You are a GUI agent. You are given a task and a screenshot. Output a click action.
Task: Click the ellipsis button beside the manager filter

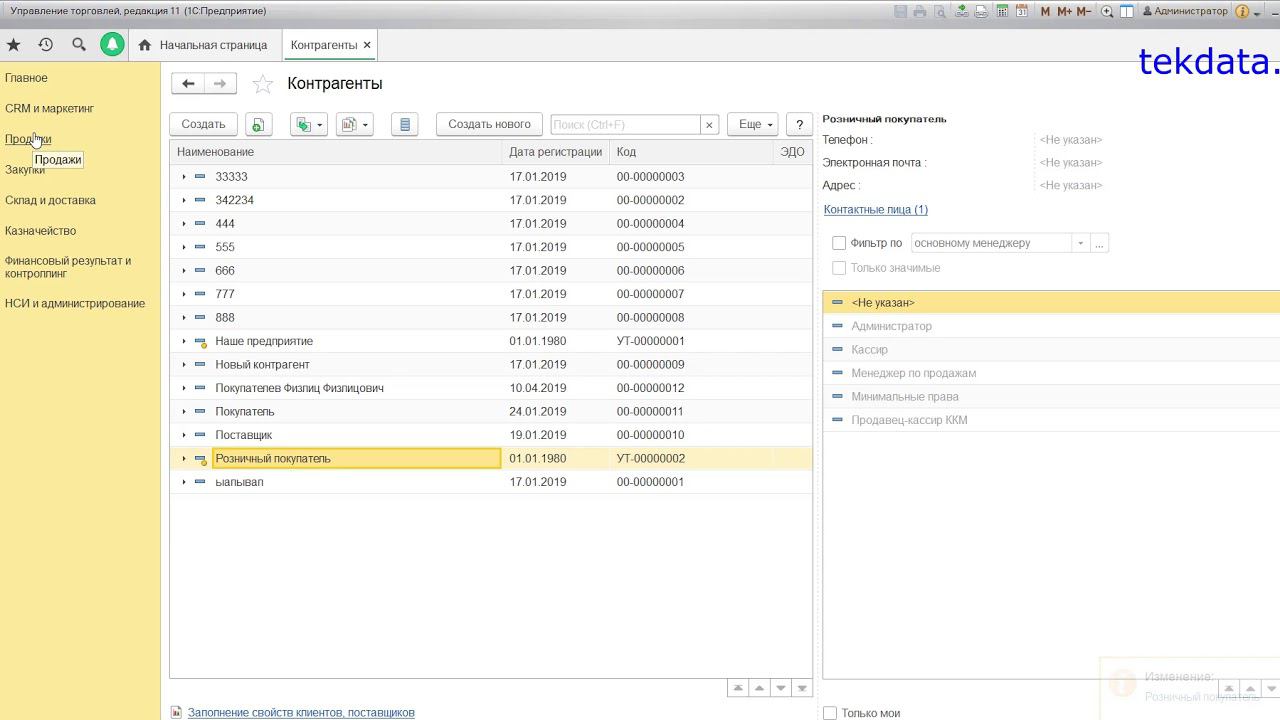[1099, 243]
